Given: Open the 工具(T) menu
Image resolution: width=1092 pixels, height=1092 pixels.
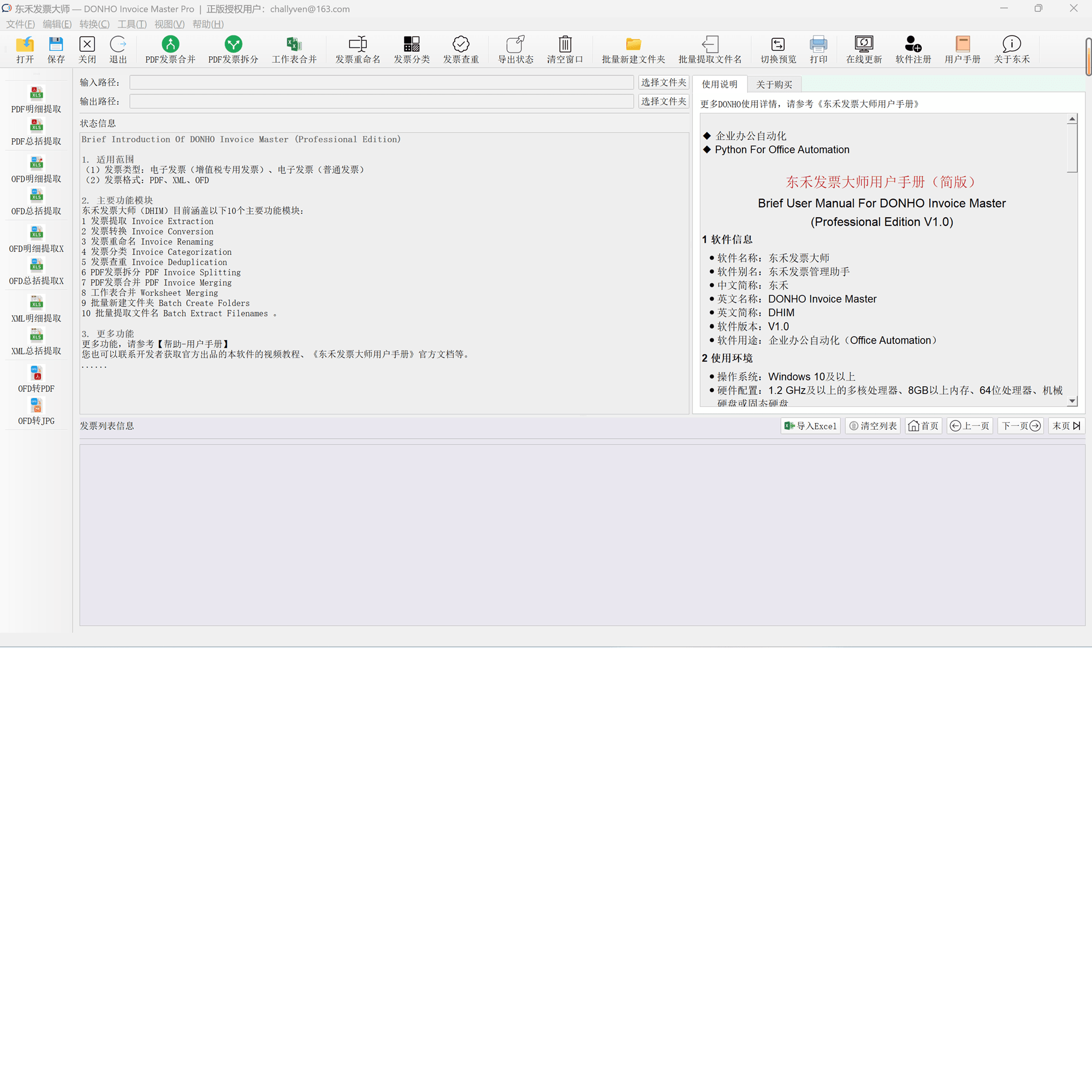Looking at the screenshot, I should click(132, 25).
